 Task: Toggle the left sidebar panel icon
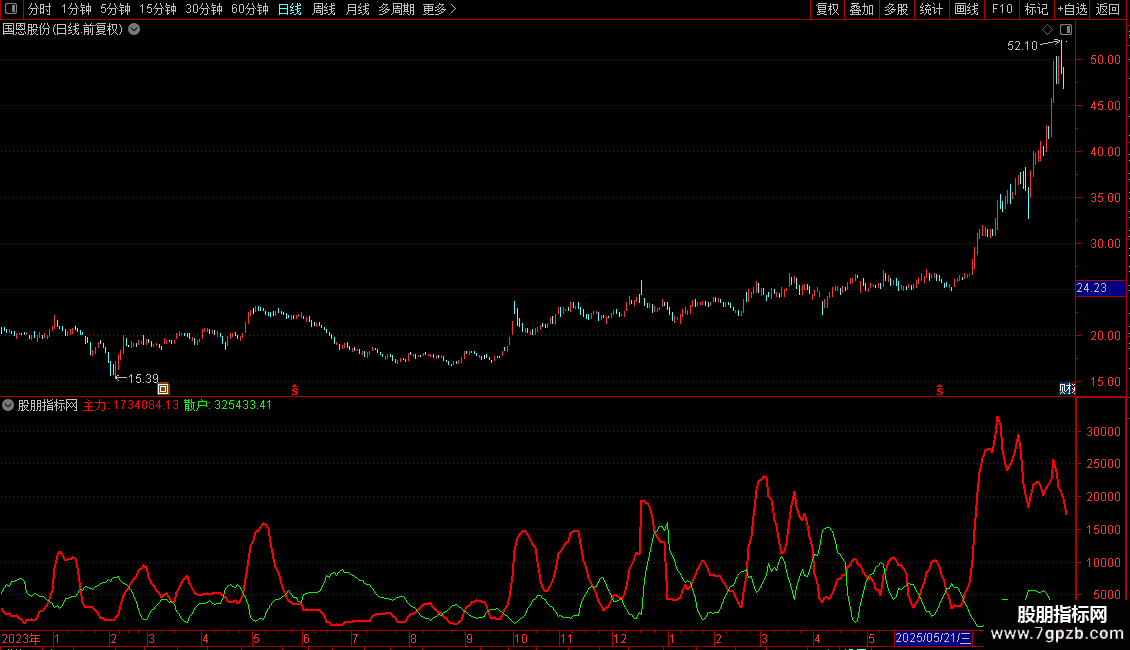[x=11, y=9]
